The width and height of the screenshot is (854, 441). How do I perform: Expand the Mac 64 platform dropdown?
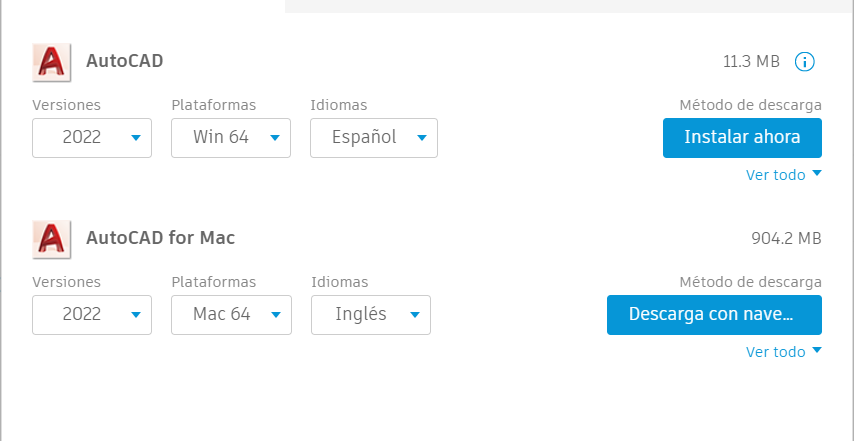click(231, 315)
